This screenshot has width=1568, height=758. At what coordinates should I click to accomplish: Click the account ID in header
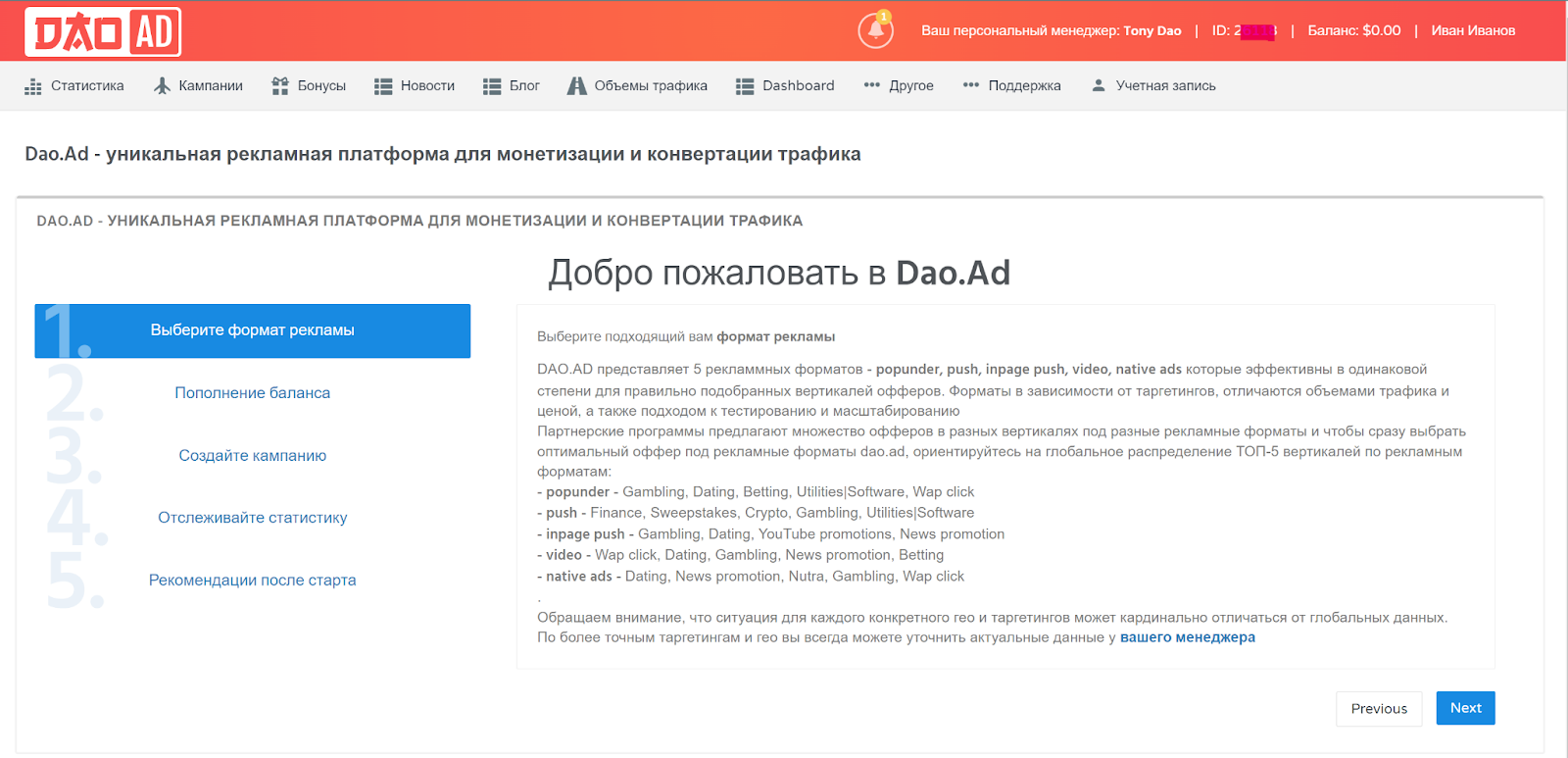point(1244,30)
